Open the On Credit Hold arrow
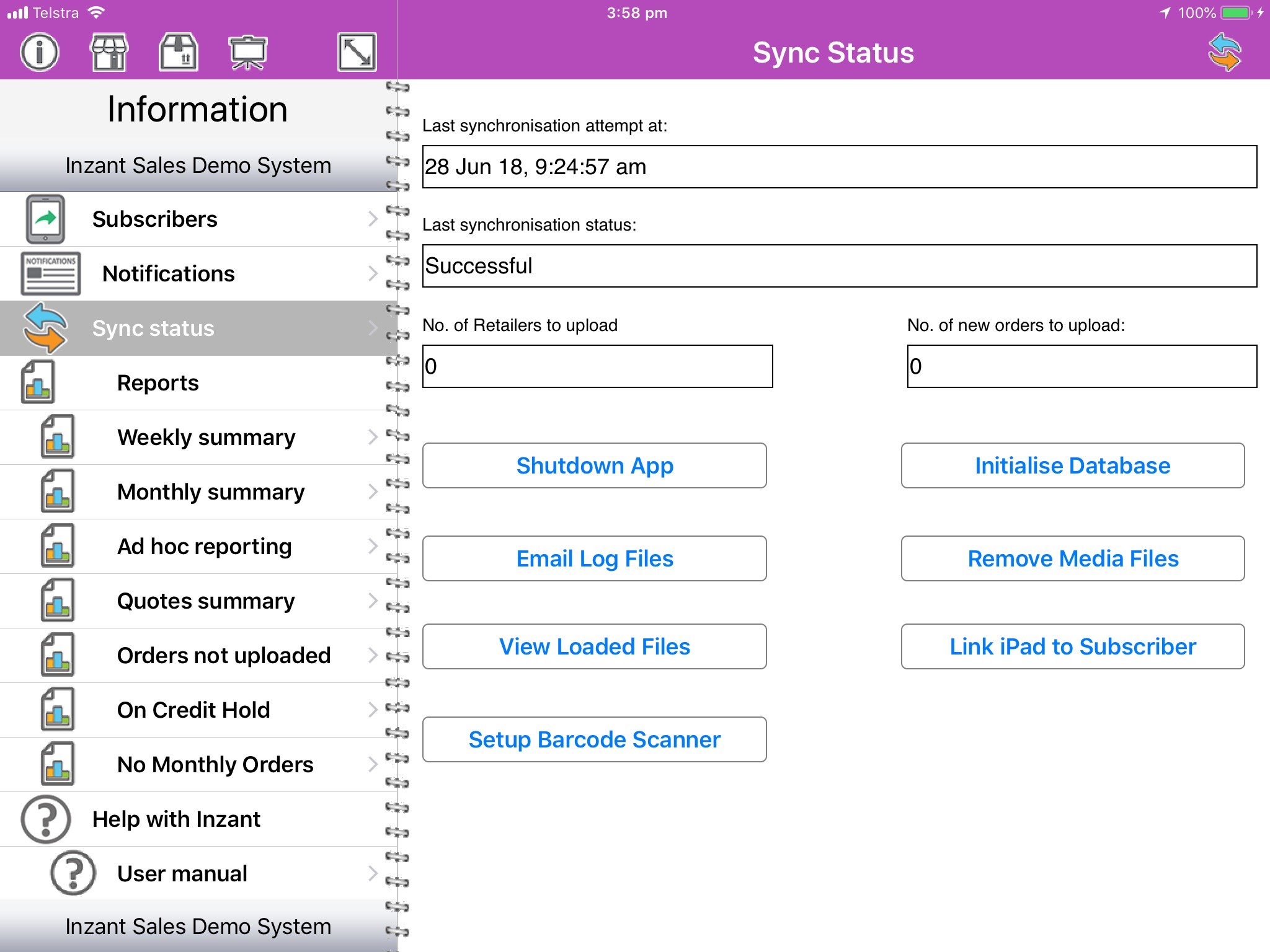 [x=373, y=710]
